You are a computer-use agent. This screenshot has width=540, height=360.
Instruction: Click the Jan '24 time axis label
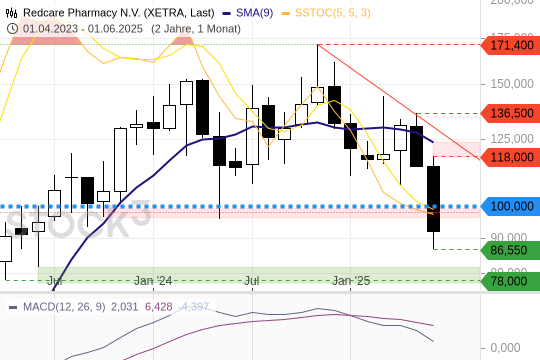coord(153,281)
